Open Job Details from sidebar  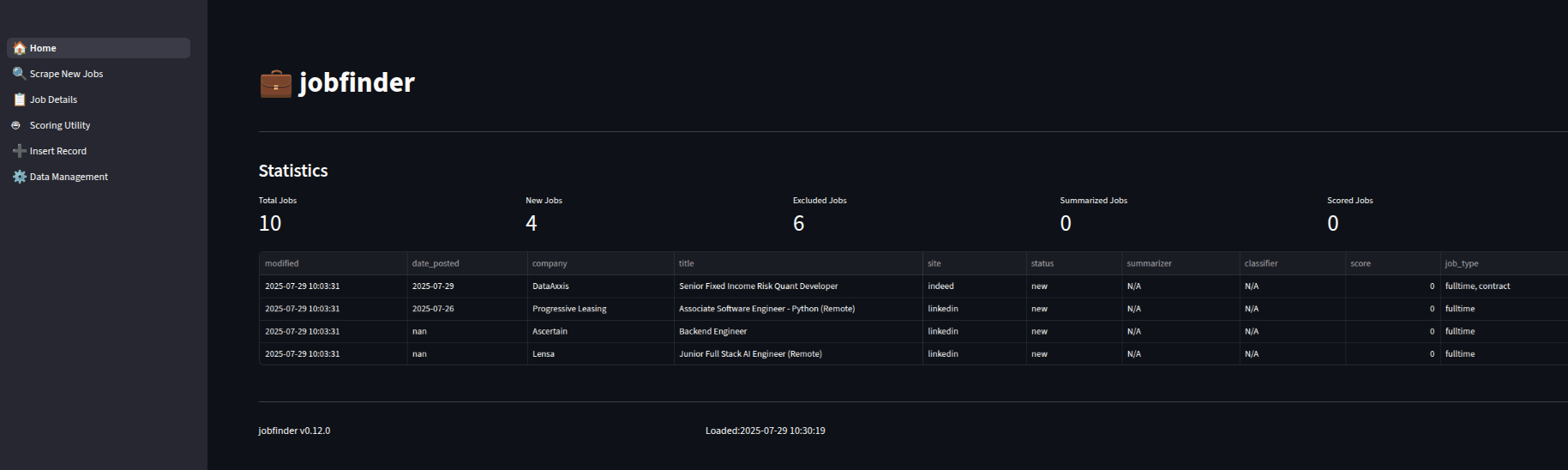53,99
